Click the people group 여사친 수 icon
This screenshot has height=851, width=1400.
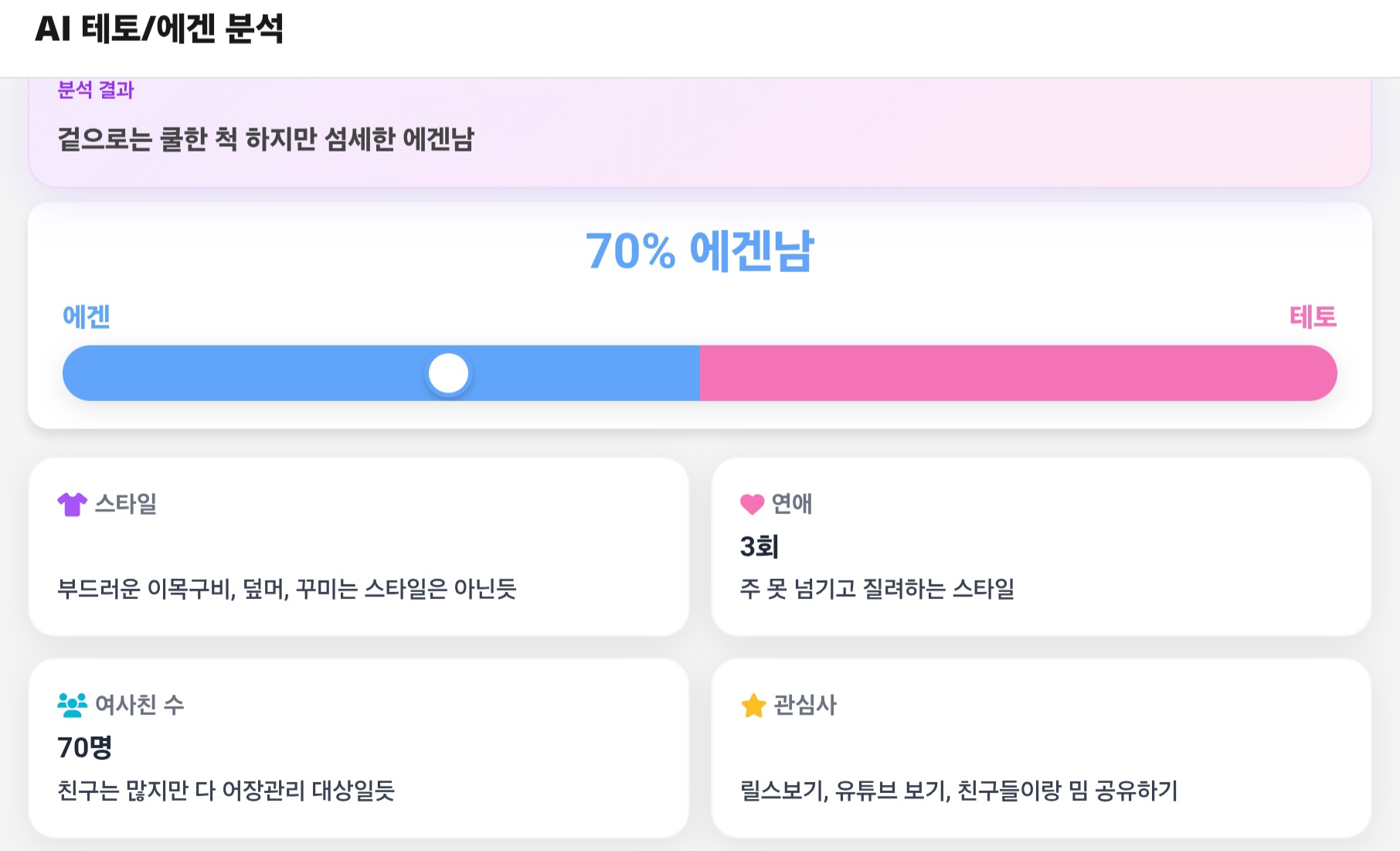coord(73,705)
